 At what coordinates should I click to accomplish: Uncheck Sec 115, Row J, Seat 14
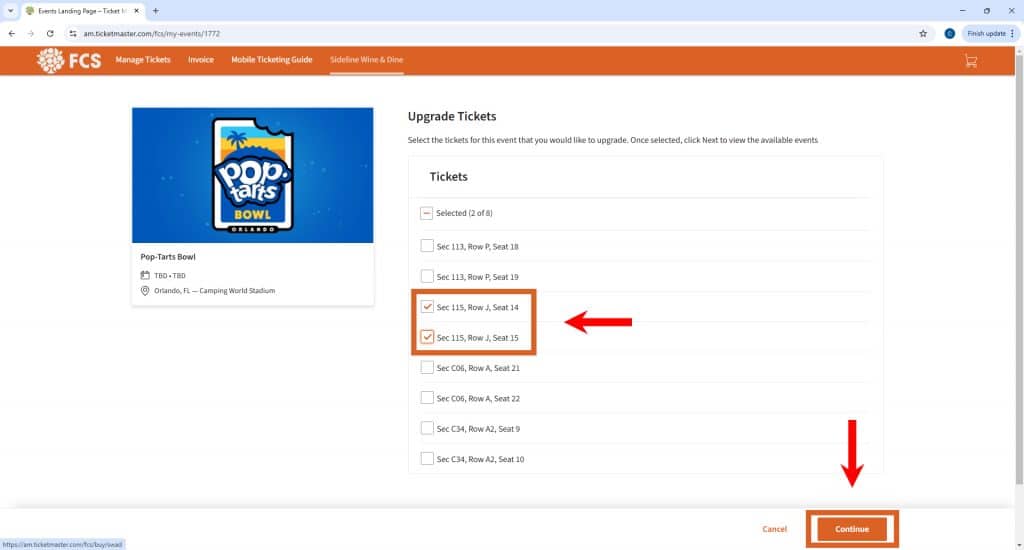pyautogui.click(x=426, y=306)
